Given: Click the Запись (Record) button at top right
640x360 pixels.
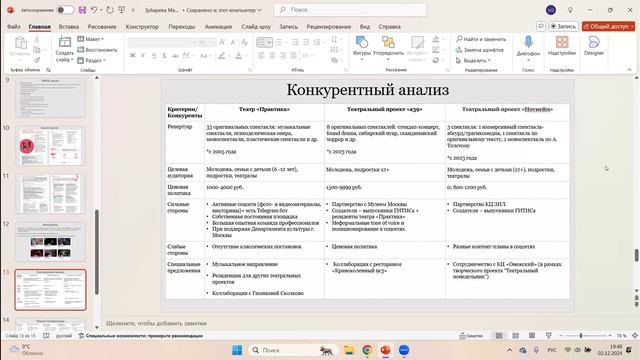Looking at the screenshot, I should (563, 26).
